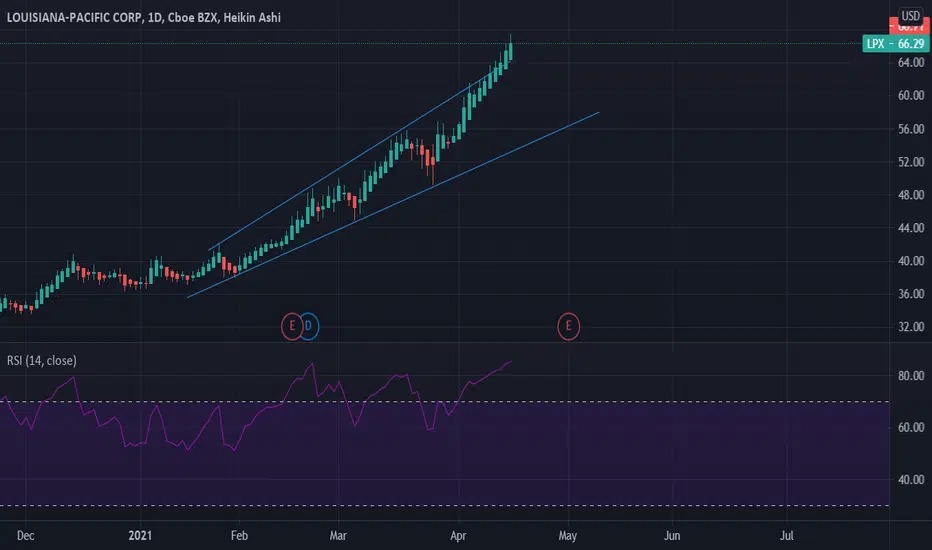
Task: Click the 32.00 price axis label
Action: click(x=911, y=326)
